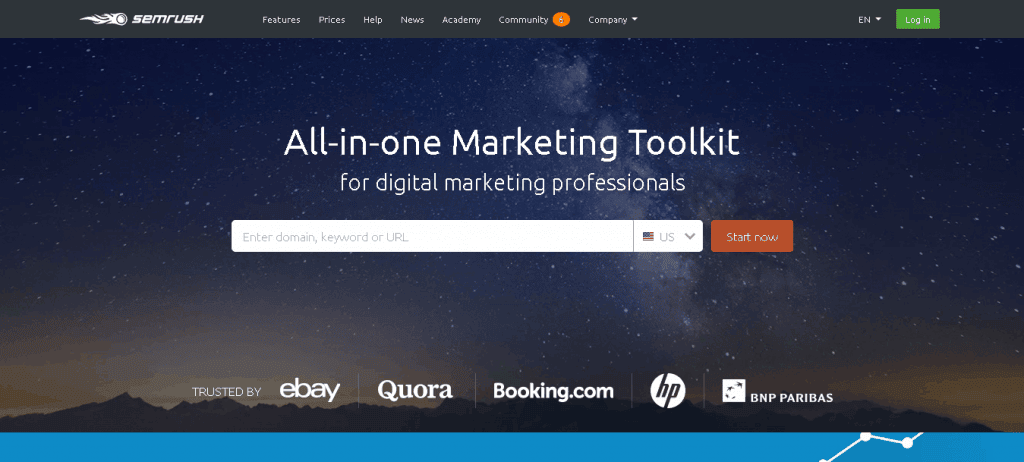This screenshot has width=1024, height=462.
Task: Click the orange Start now button
Action: pyautogui.click(x=752, y=236)
